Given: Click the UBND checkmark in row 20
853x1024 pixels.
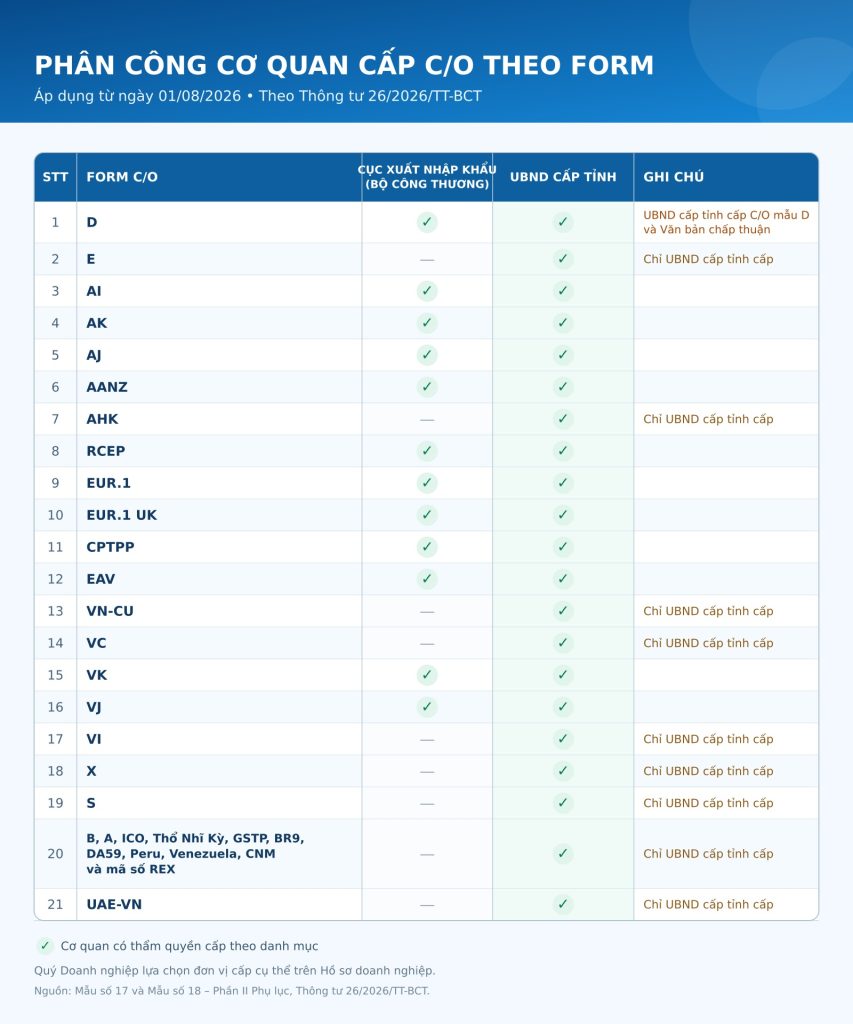Looking at the screenshot, I should [x=562, y=854].
